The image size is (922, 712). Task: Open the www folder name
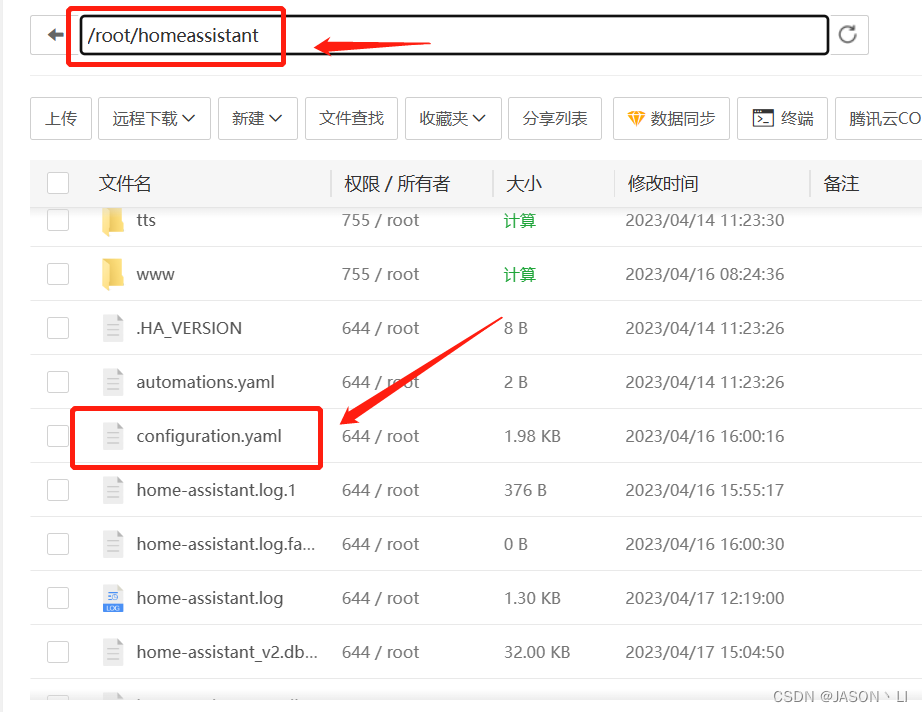[x=155, y=275]
